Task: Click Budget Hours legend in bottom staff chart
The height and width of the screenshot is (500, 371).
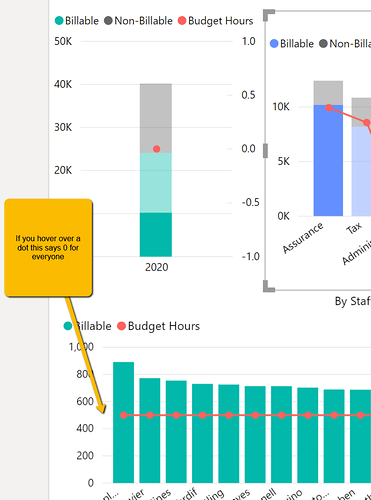Action: click(159, 326)
